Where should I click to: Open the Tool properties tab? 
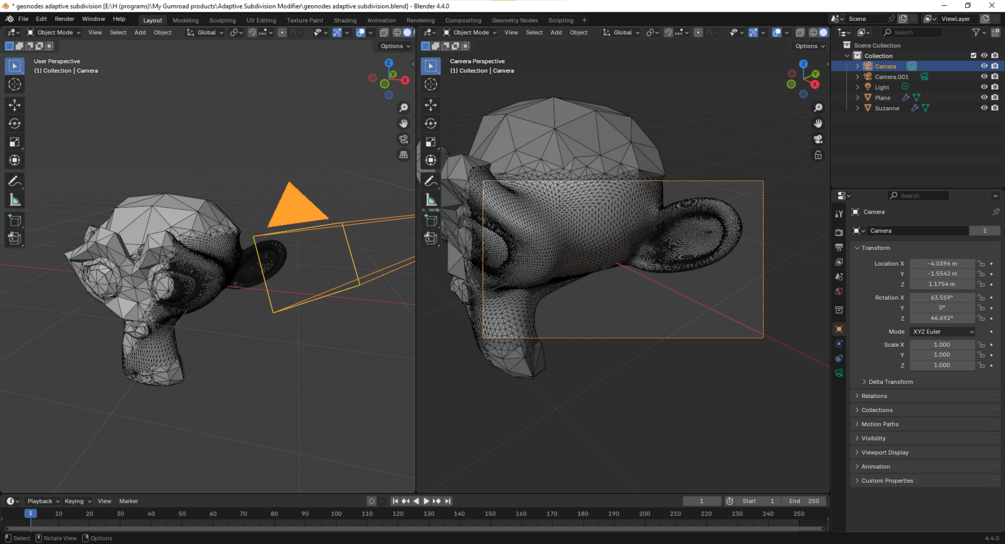pos(839,214)
